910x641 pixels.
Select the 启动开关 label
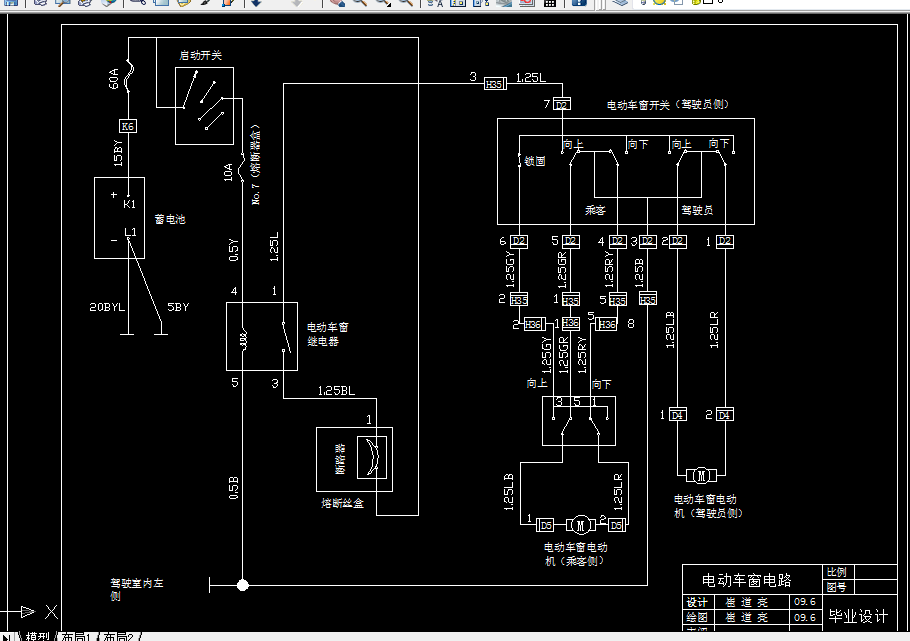tap(200, 55)
